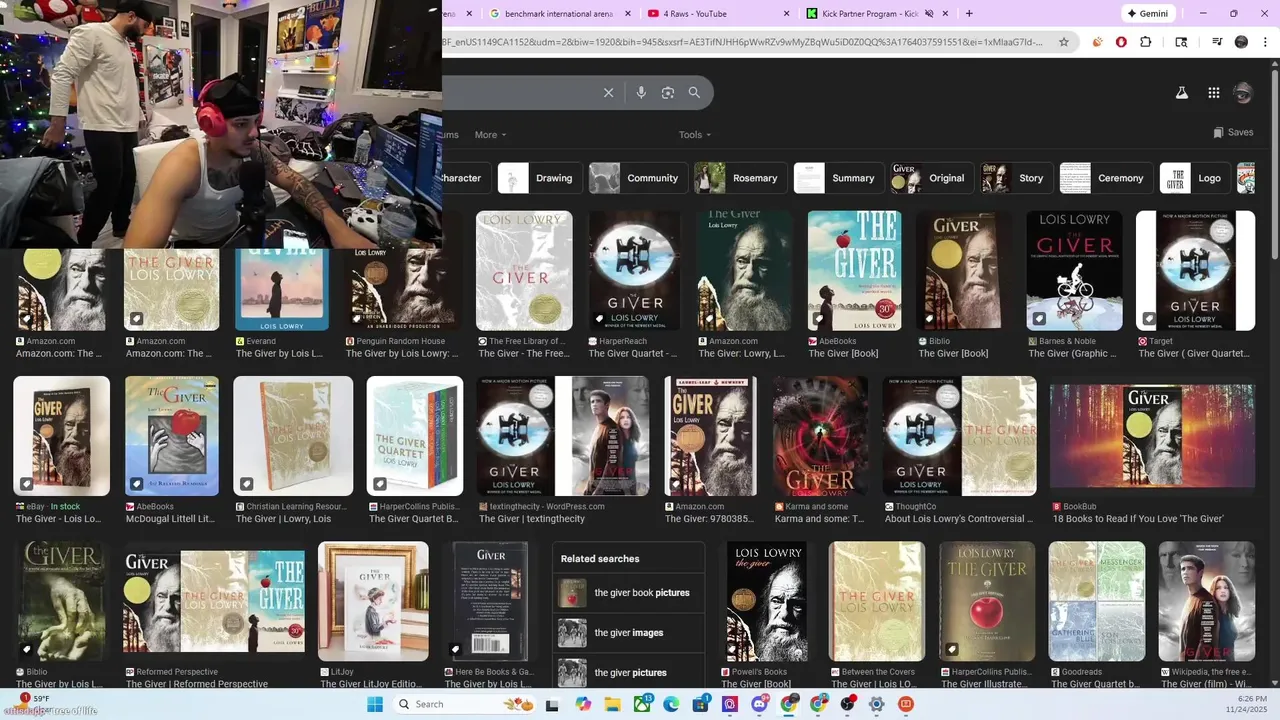This screenshot has height=720, width=1280.
Task: Open Target Giver Quartet cover image
Action: point(1195,270)
